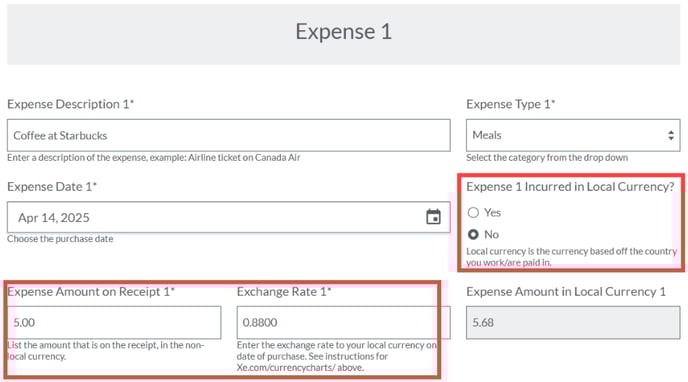The height and width of the screenshot is (382, 688).
Task: Select the No radio button
Action: click(x=473, y=235)
